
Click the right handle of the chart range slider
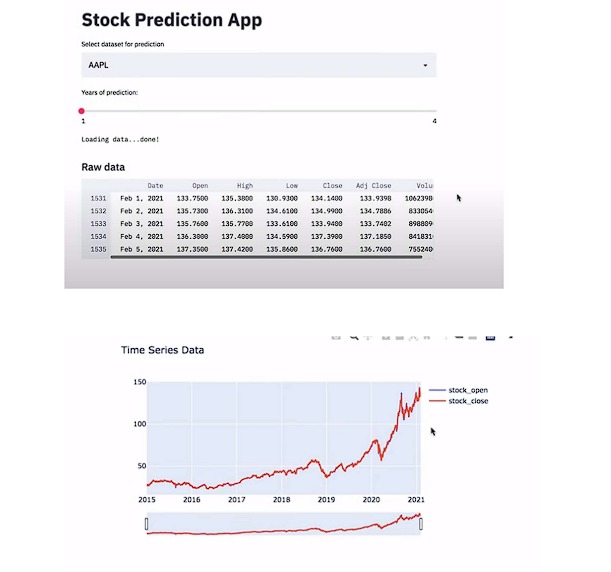pos(421,524)
